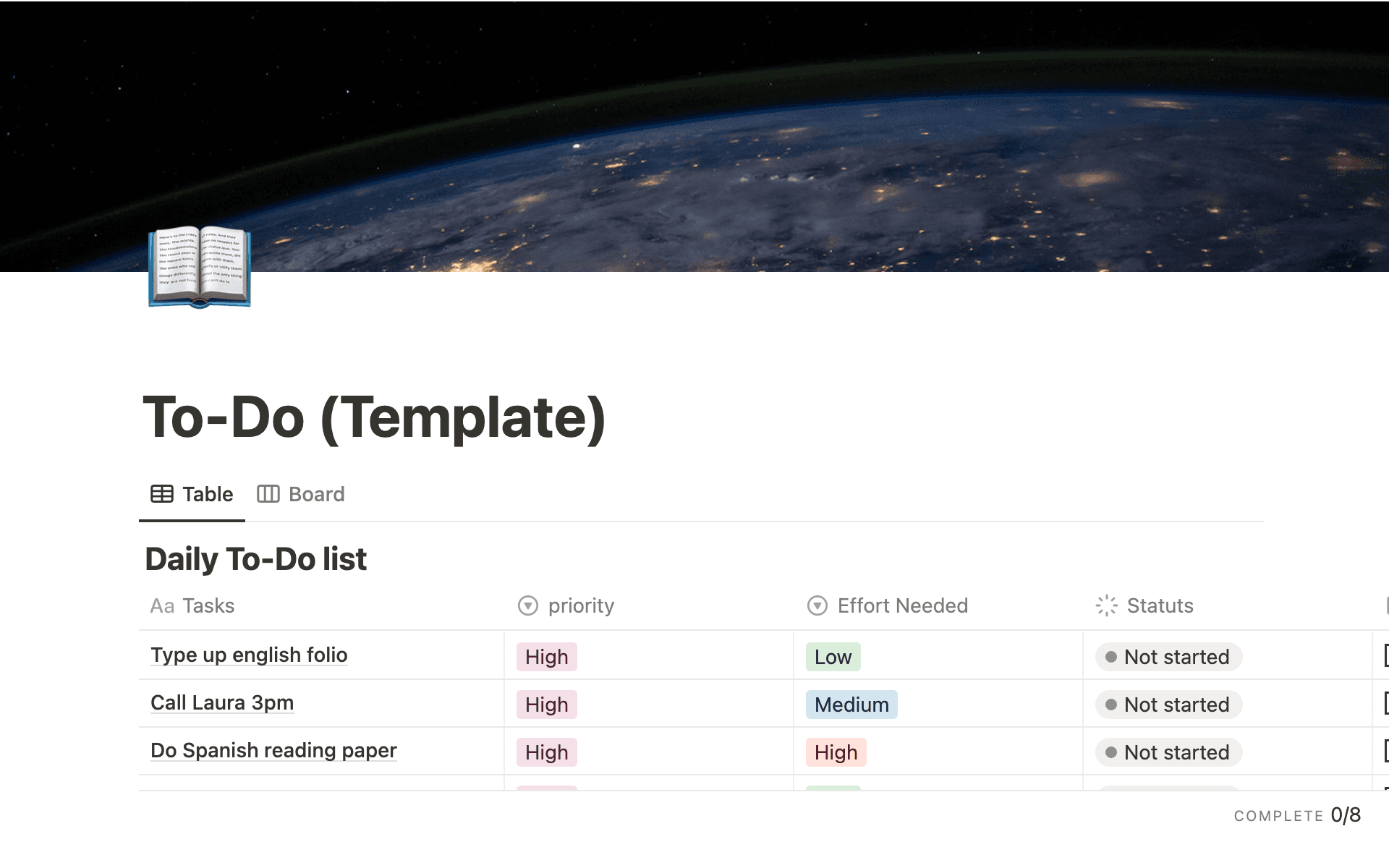Tick the checkbox for Type up english folio
Image resolution: width=1389 pixels, height=868 pixels.
(x=1385, y=655)
